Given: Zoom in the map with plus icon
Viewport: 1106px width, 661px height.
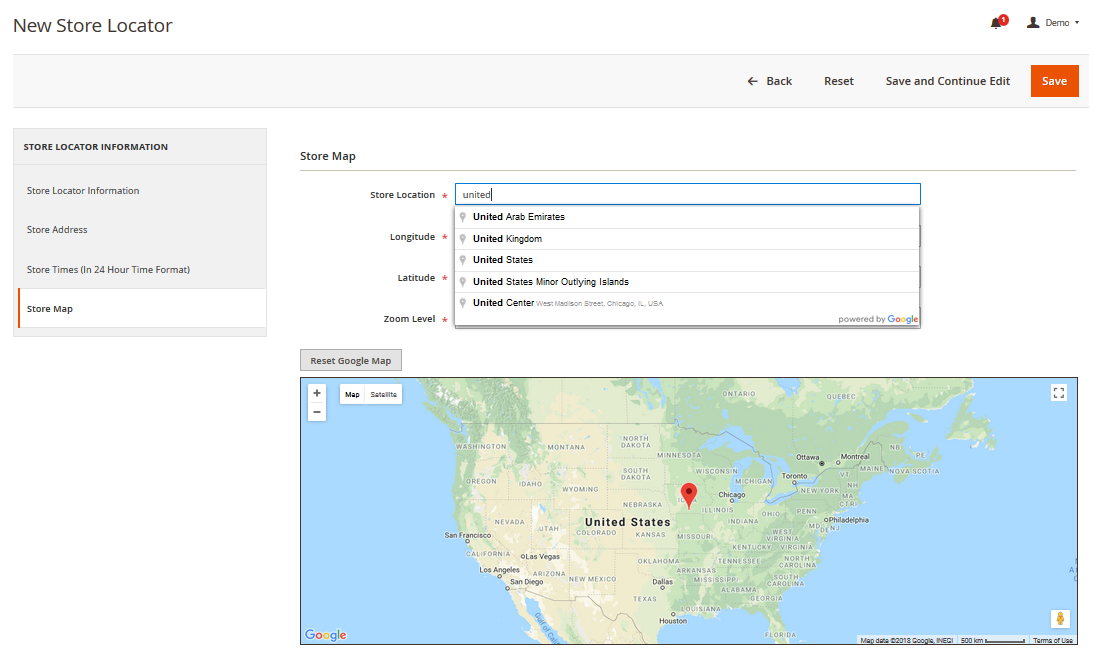Looking at the screenshot, I should (317, 393).
